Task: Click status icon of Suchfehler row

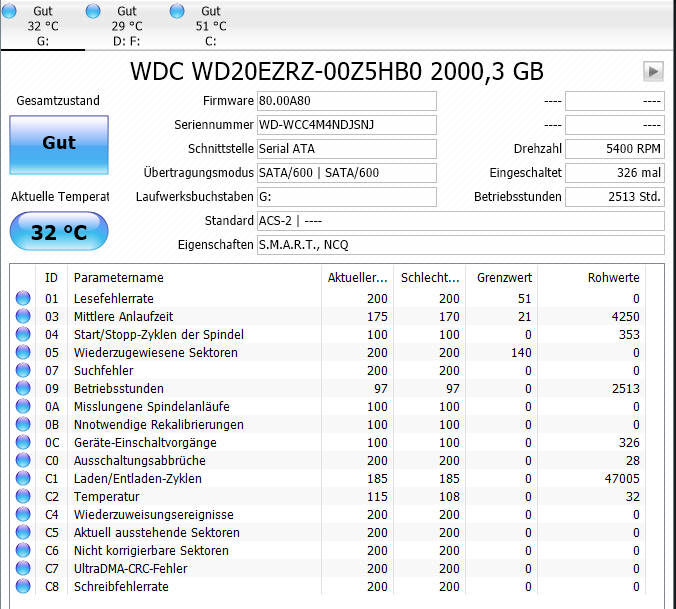Action: (23, 370)
